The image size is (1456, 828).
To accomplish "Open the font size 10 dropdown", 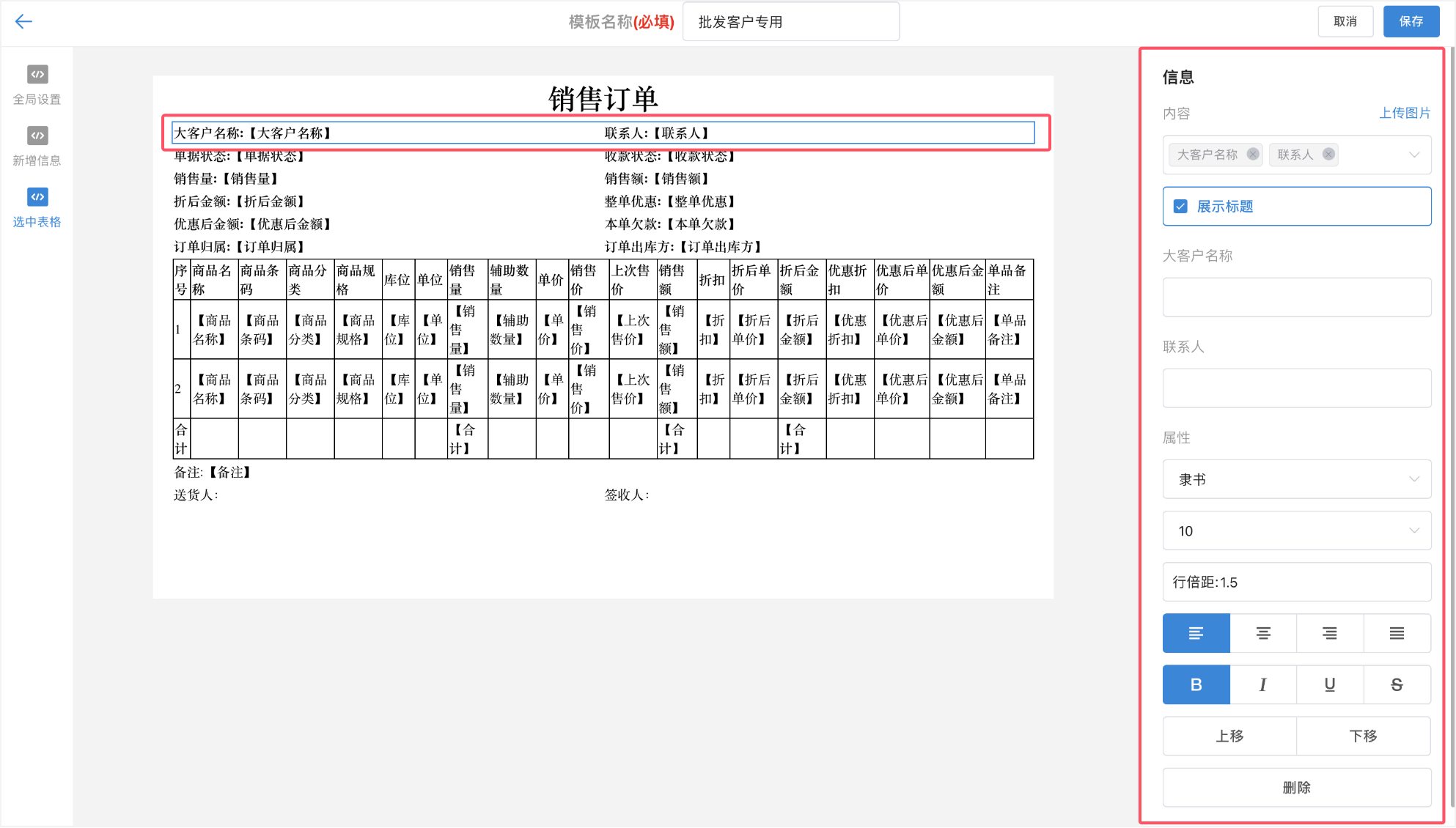I will (1296, 531).
